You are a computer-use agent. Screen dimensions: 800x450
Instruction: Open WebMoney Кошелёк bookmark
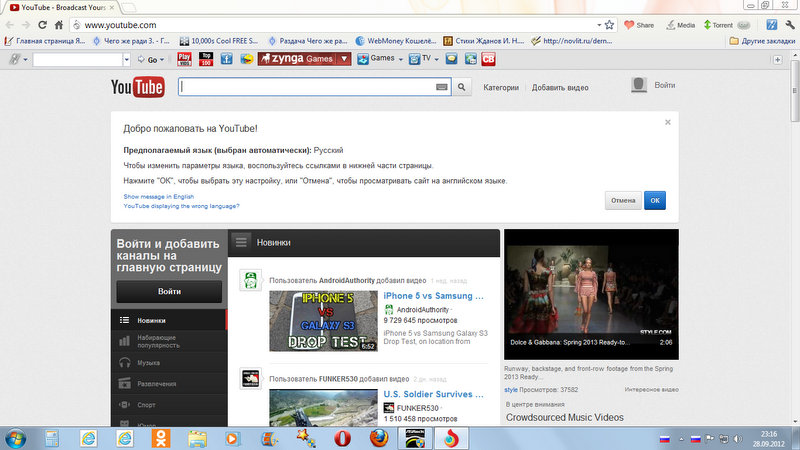396,41
